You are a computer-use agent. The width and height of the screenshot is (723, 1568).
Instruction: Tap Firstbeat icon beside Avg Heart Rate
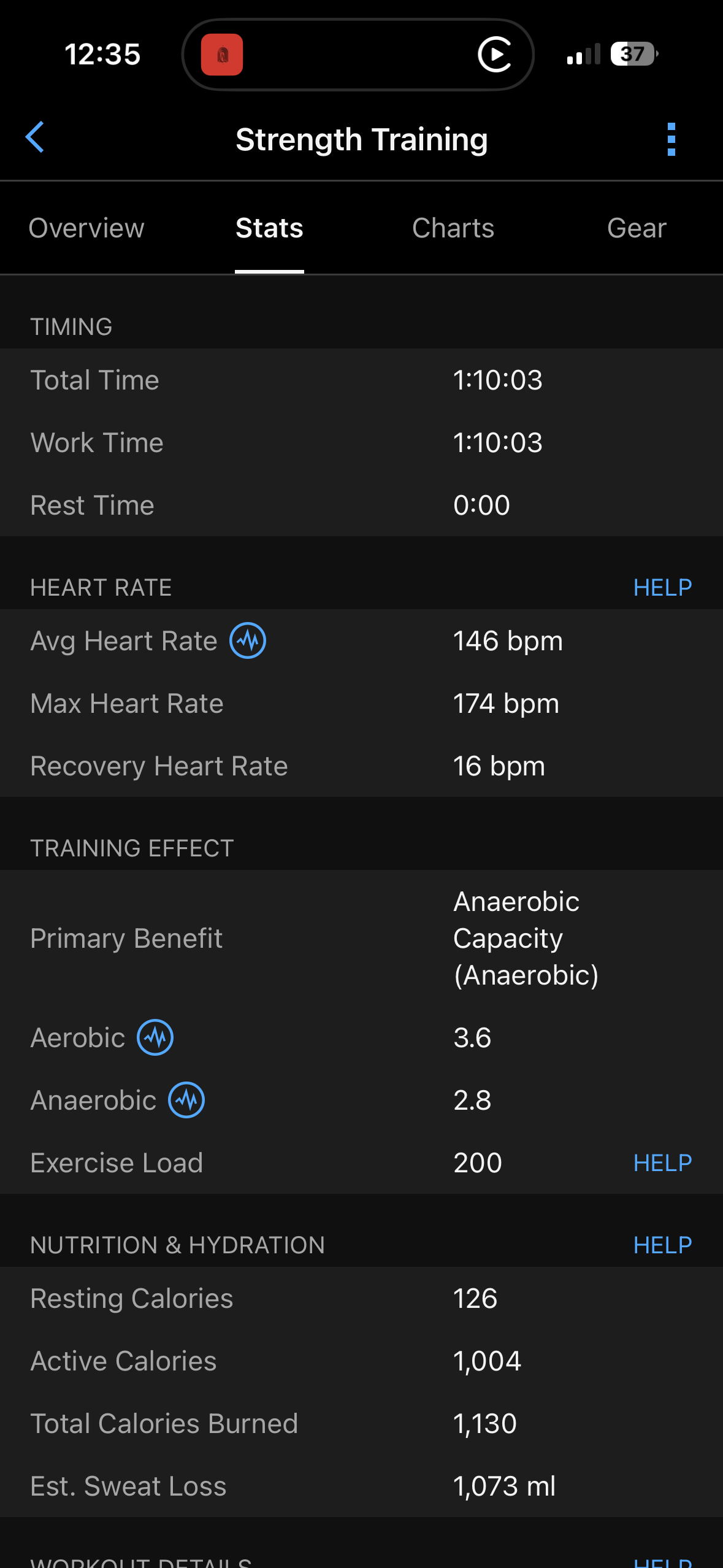click(248, 640)
